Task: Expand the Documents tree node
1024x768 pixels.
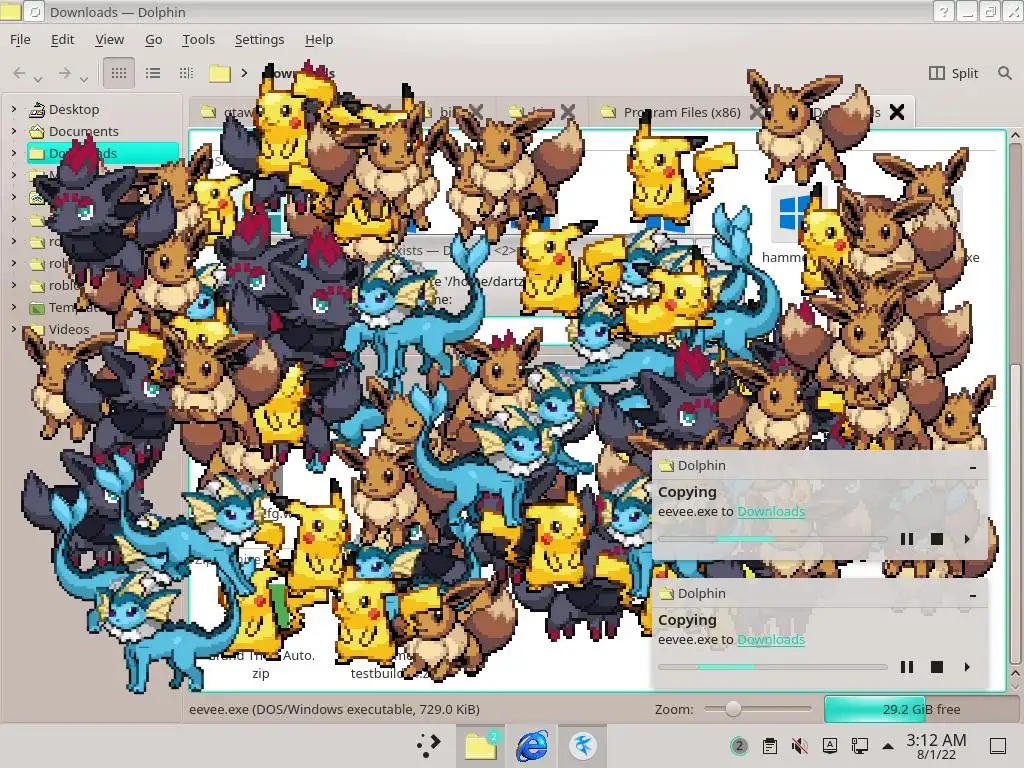Action: [x=14, y=131]
